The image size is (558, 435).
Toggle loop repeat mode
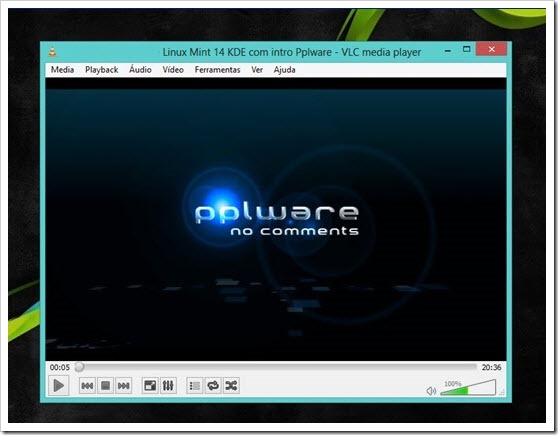pos(213,386)
